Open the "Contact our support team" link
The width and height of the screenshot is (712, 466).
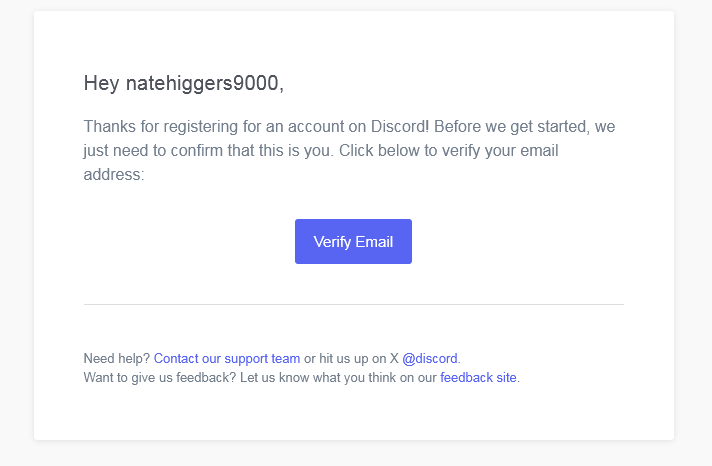(227, 358)
